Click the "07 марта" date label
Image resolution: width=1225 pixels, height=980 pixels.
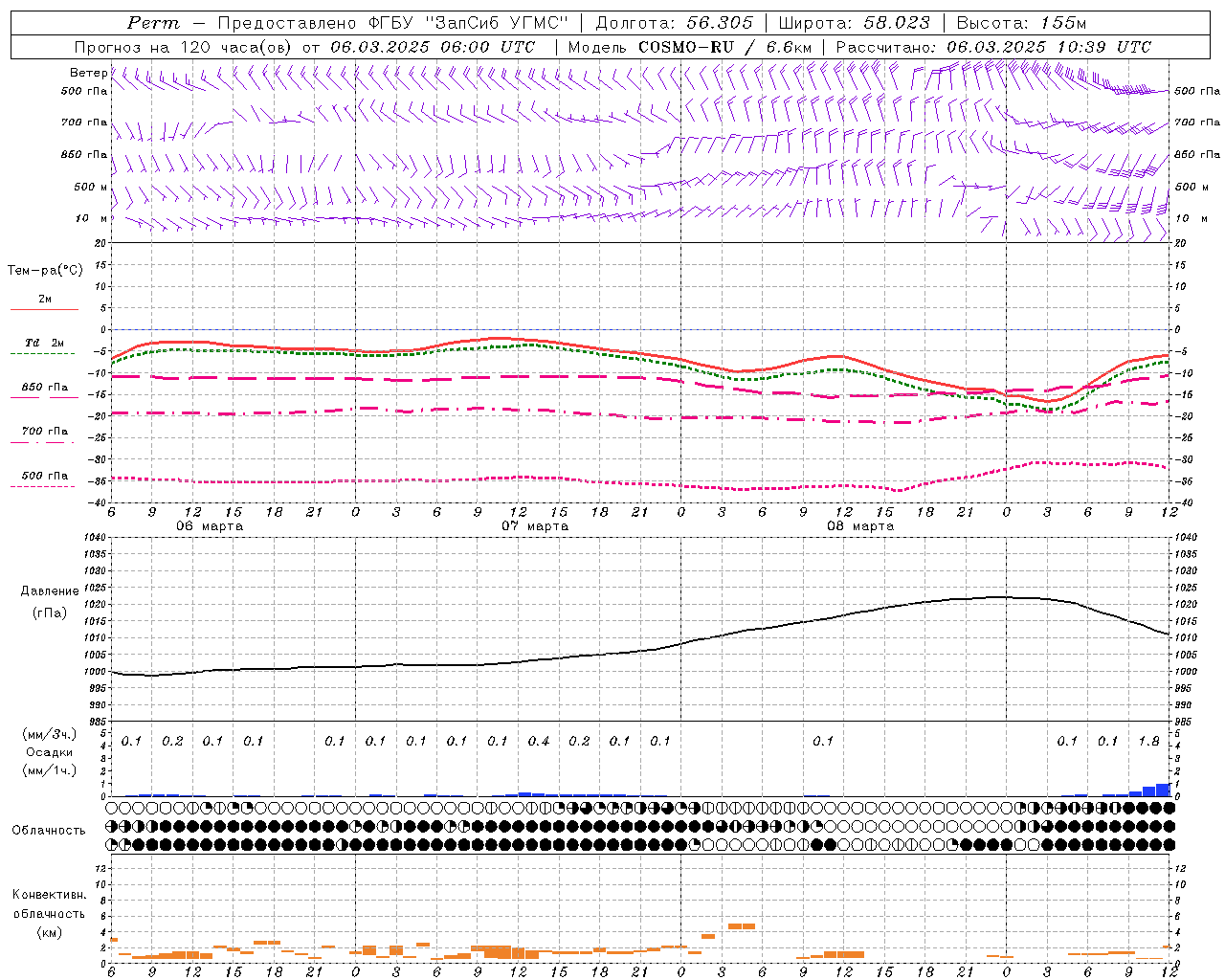[535, 526]
